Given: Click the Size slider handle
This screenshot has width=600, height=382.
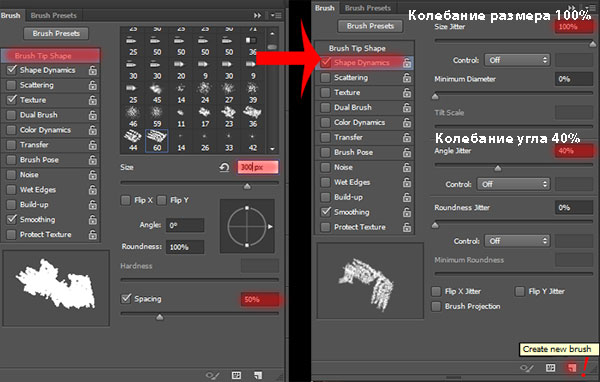Looking at the screenshot, I should click(247, 186).
